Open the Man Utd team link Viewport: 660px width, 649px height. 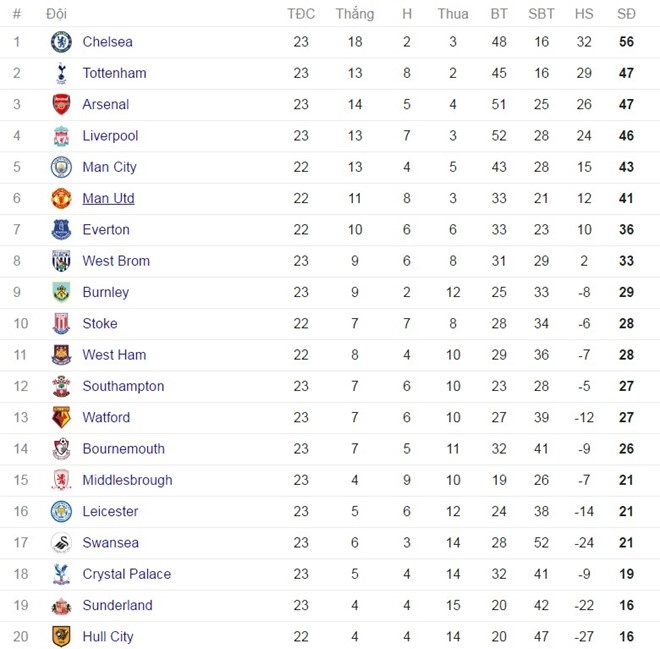108,198
